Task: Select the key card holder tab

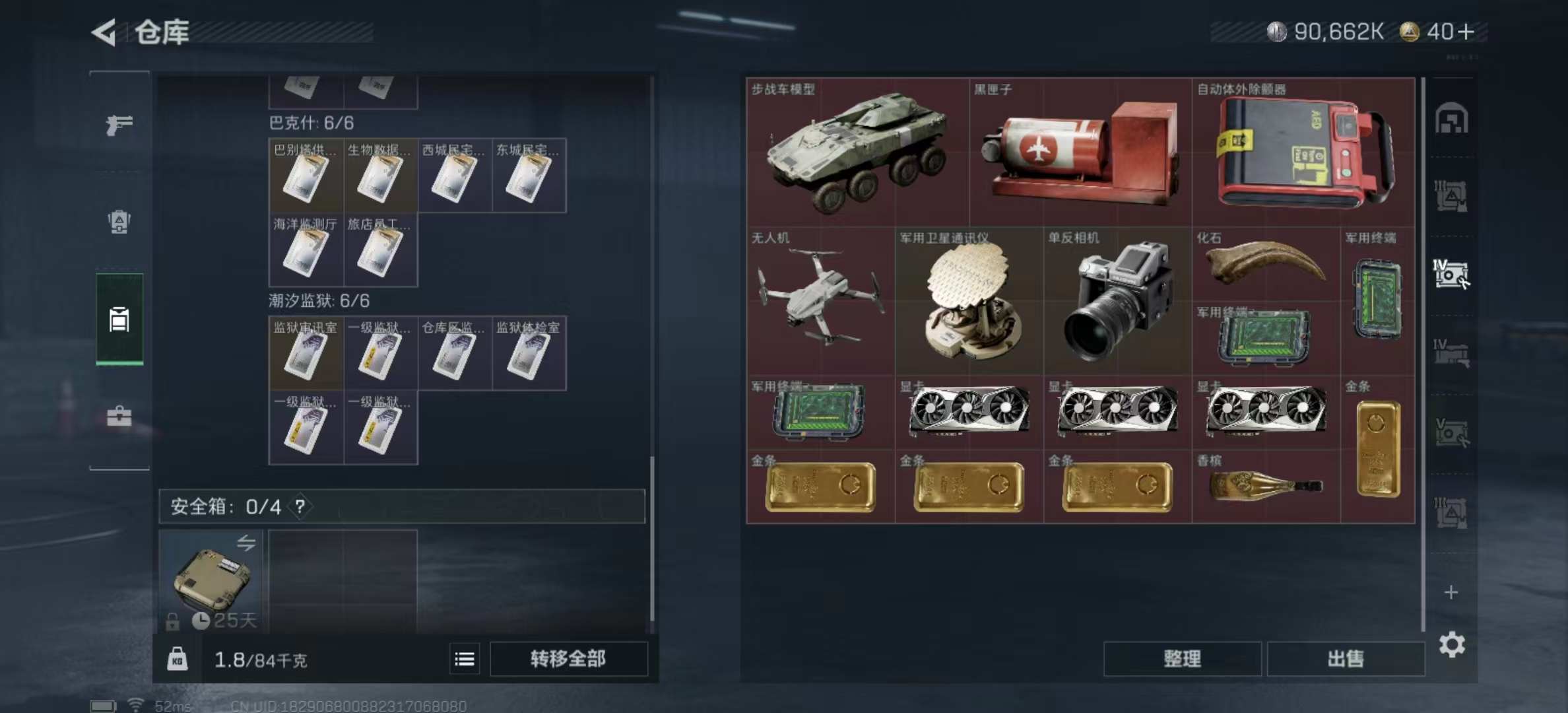Action: (x=119, y=320)
